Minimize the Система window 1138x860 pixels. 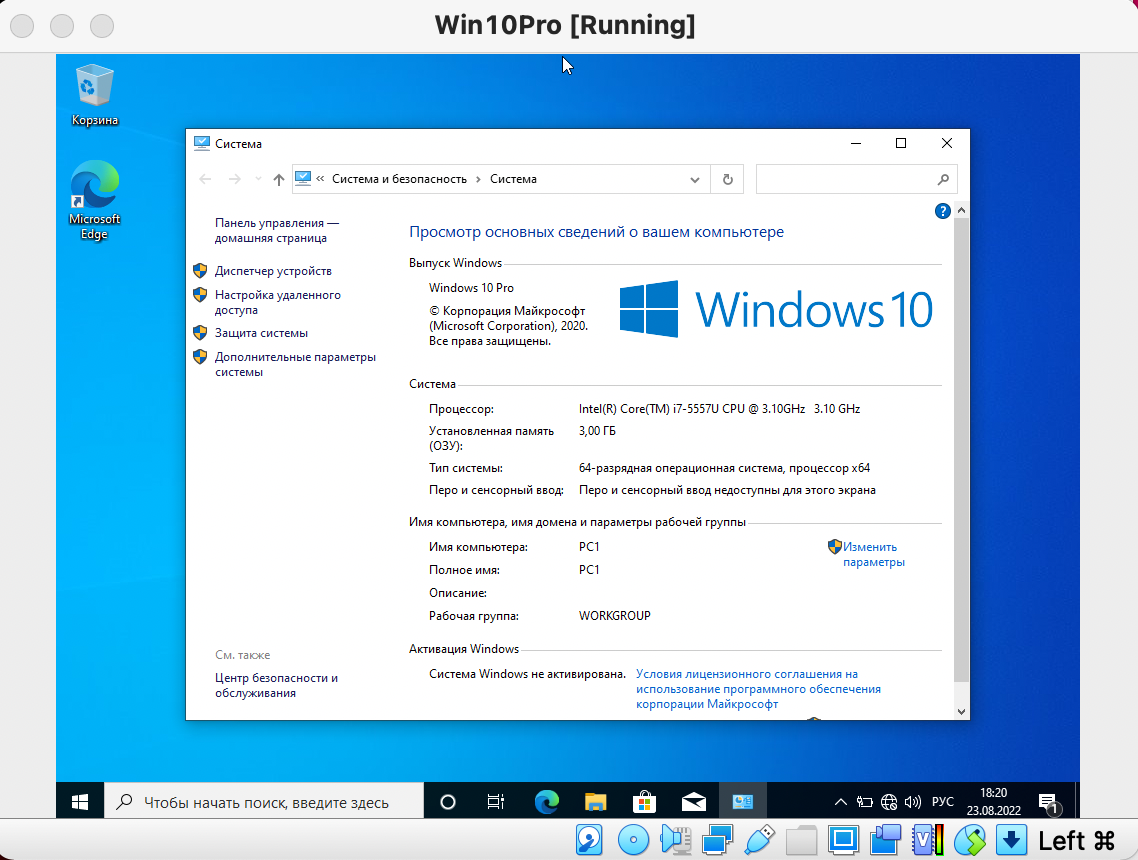(856, 144)
